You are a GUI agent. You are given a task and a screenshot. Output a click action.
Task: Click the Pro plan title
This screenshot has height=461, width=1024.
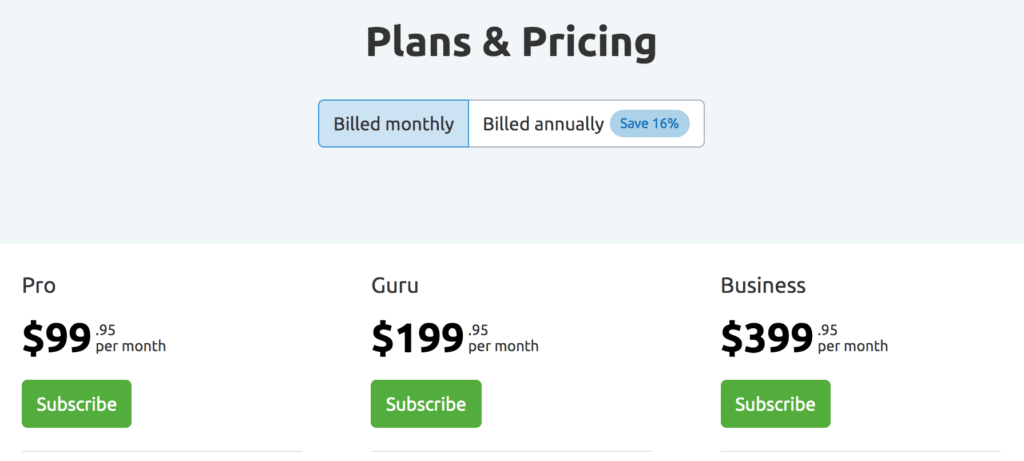[39, 286]
